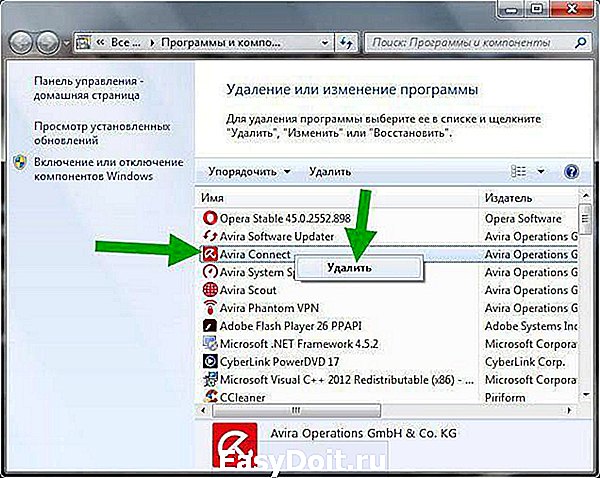
Task: Click 'Adobe Systems Inc' publisher cell
Action: point(531,326)
